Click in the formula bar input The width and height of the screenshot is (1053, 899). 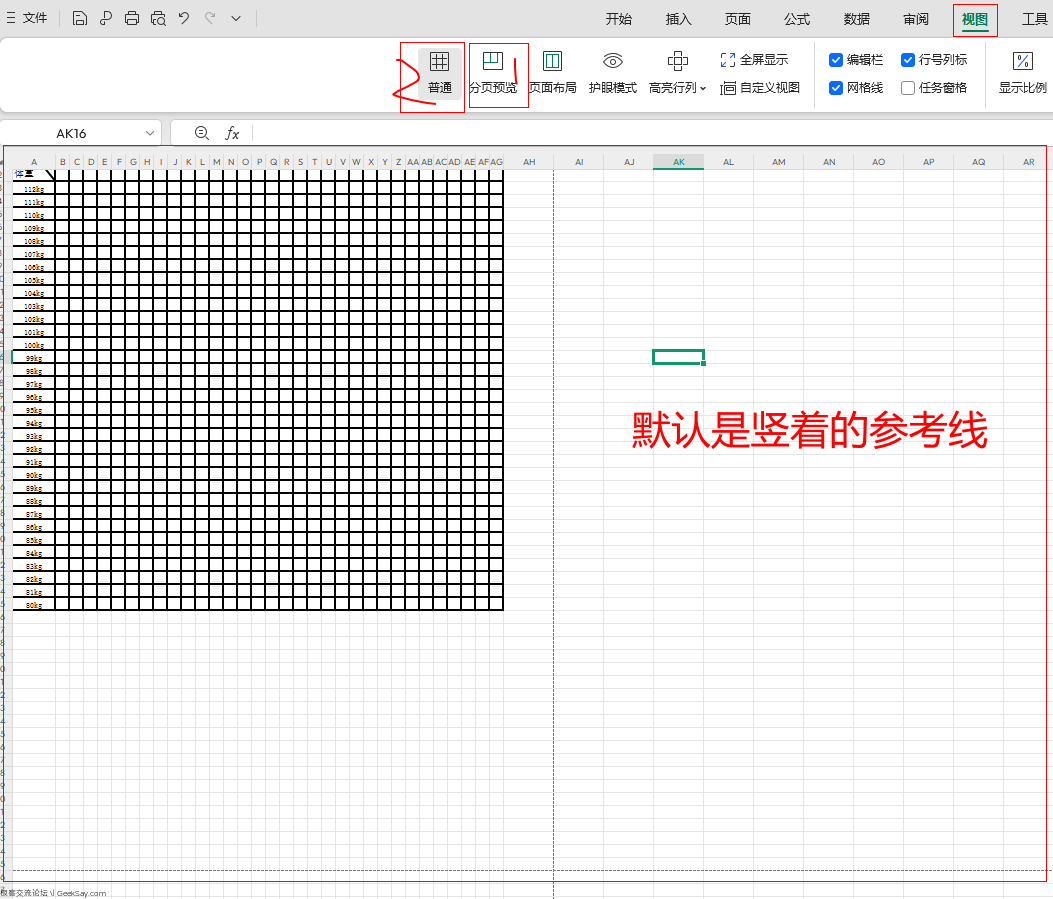point(651,133)
